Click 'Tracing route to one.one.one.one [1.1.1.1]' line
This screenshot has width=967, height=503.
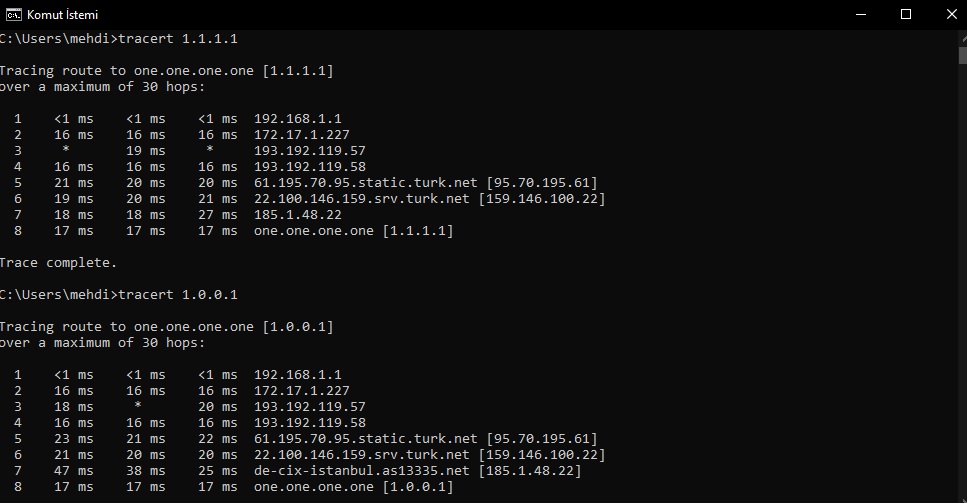[167, 70]
